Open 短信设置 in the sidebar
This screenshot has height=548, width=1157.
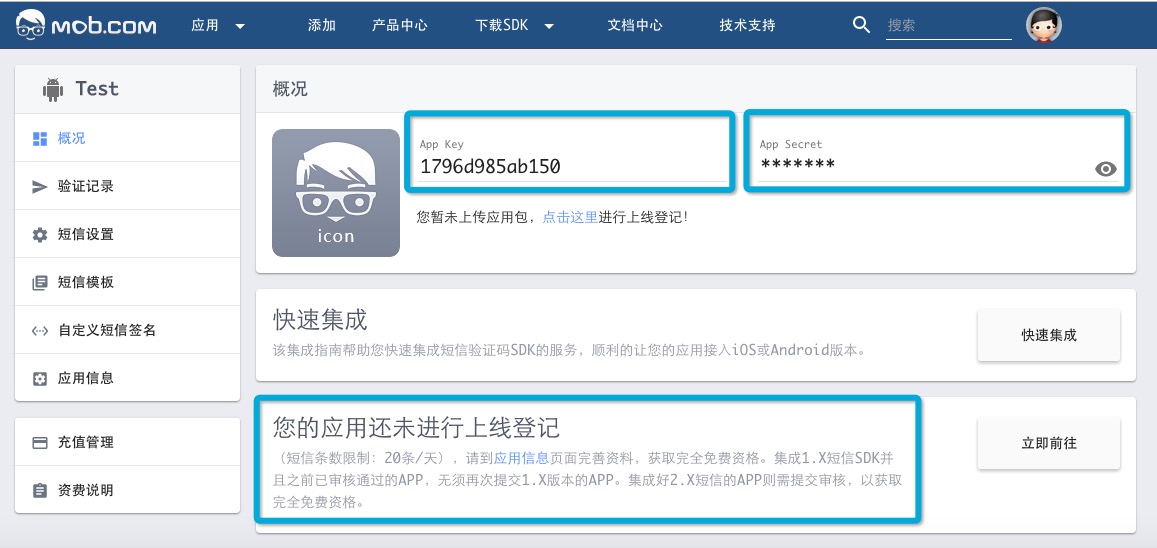coord(128,235)
